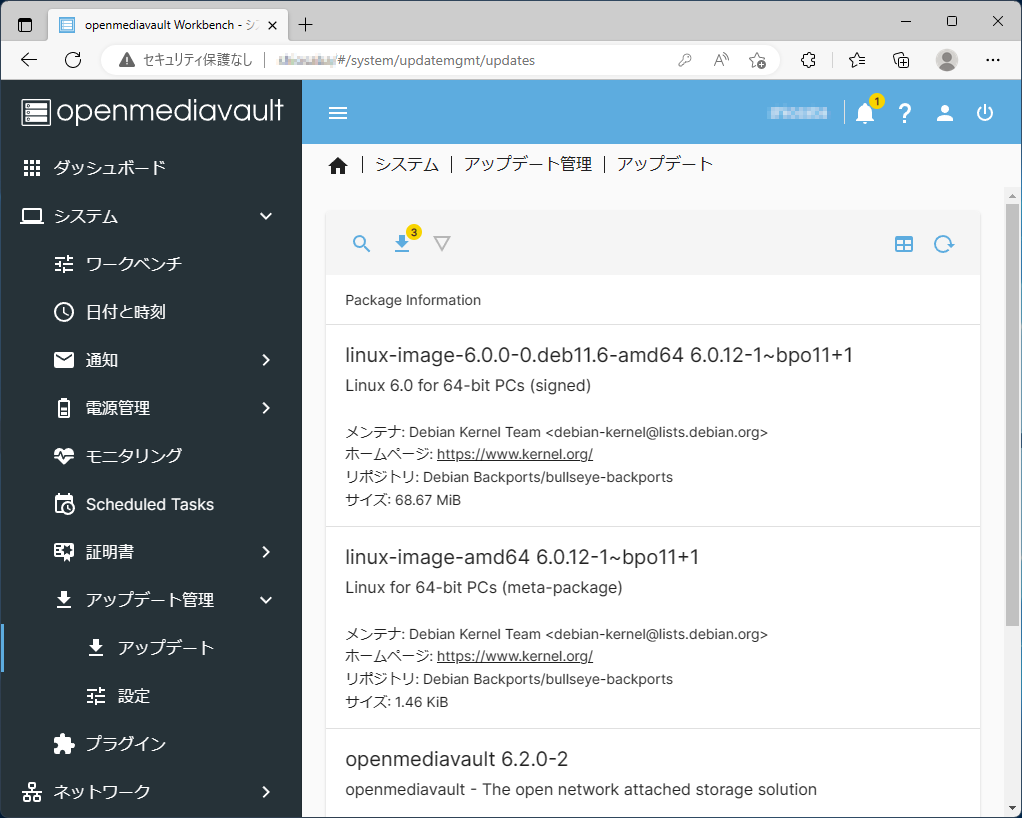Toggle the hamburger navigation menu
This screenshot has height=818, width=1022.
pyautogui.click(x=338, y=113)
